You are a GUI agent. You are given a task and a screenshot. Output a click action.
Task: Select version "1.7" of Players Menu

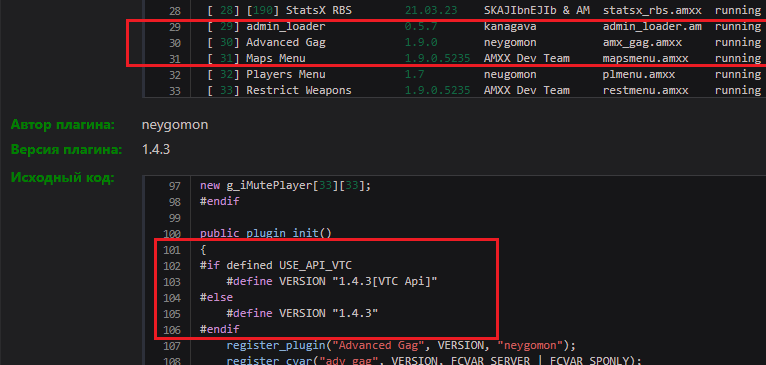tap(414, 75)
